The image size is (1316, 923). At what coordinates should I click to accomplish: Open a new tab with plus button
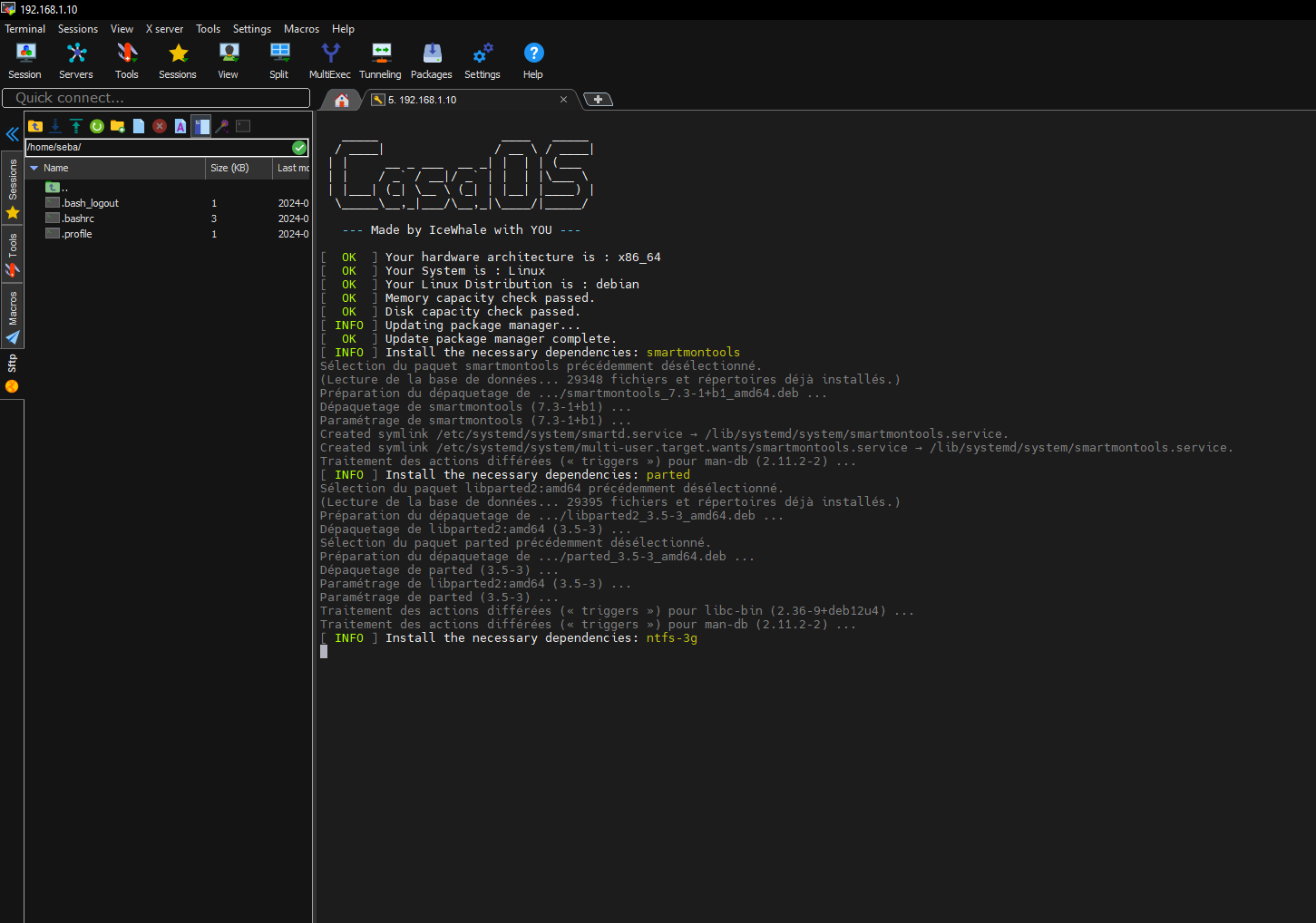(598, 100)
